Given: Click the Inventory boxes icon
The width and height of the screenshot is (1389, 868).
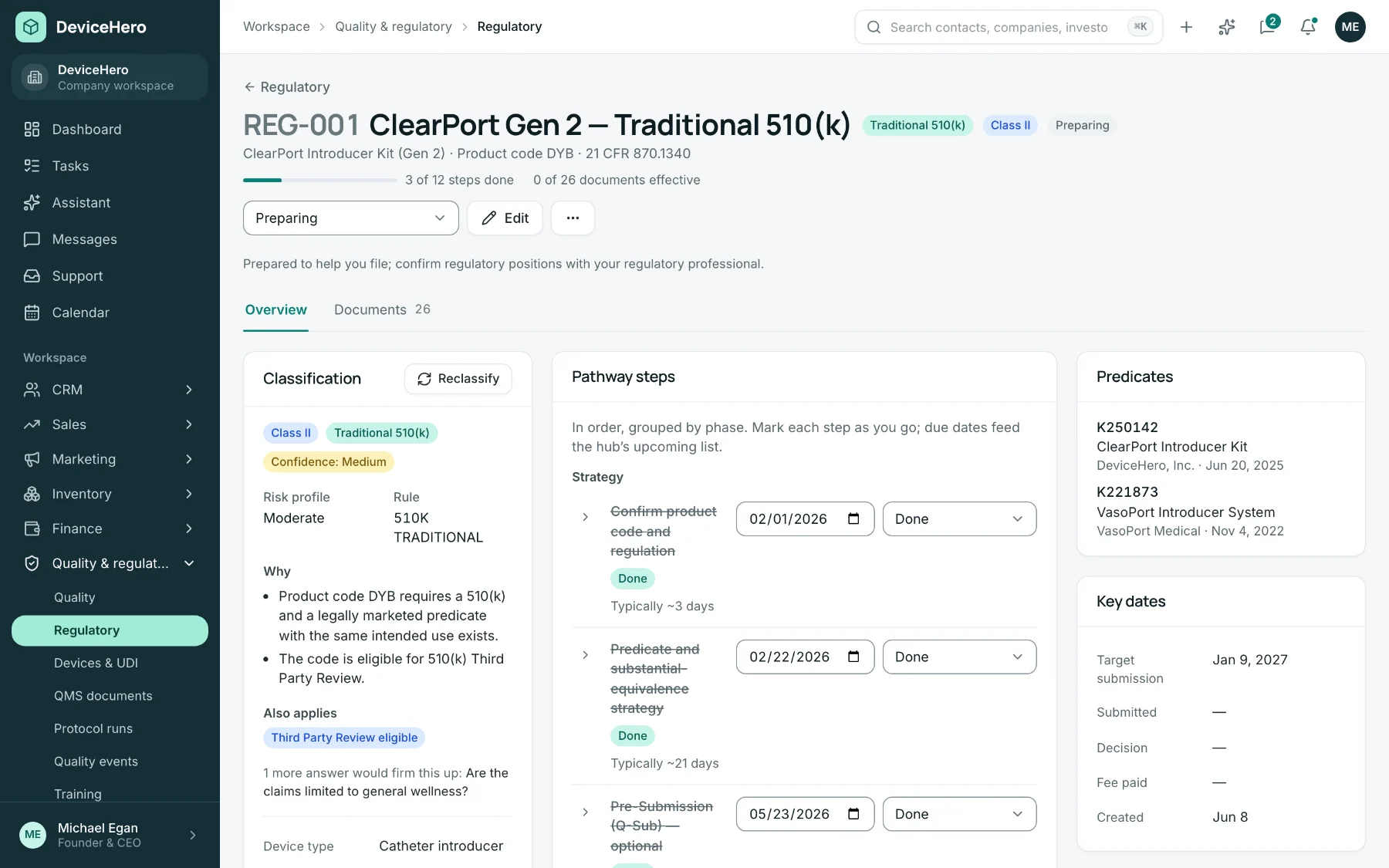Looking at the screenshot, I should [32, 494].
